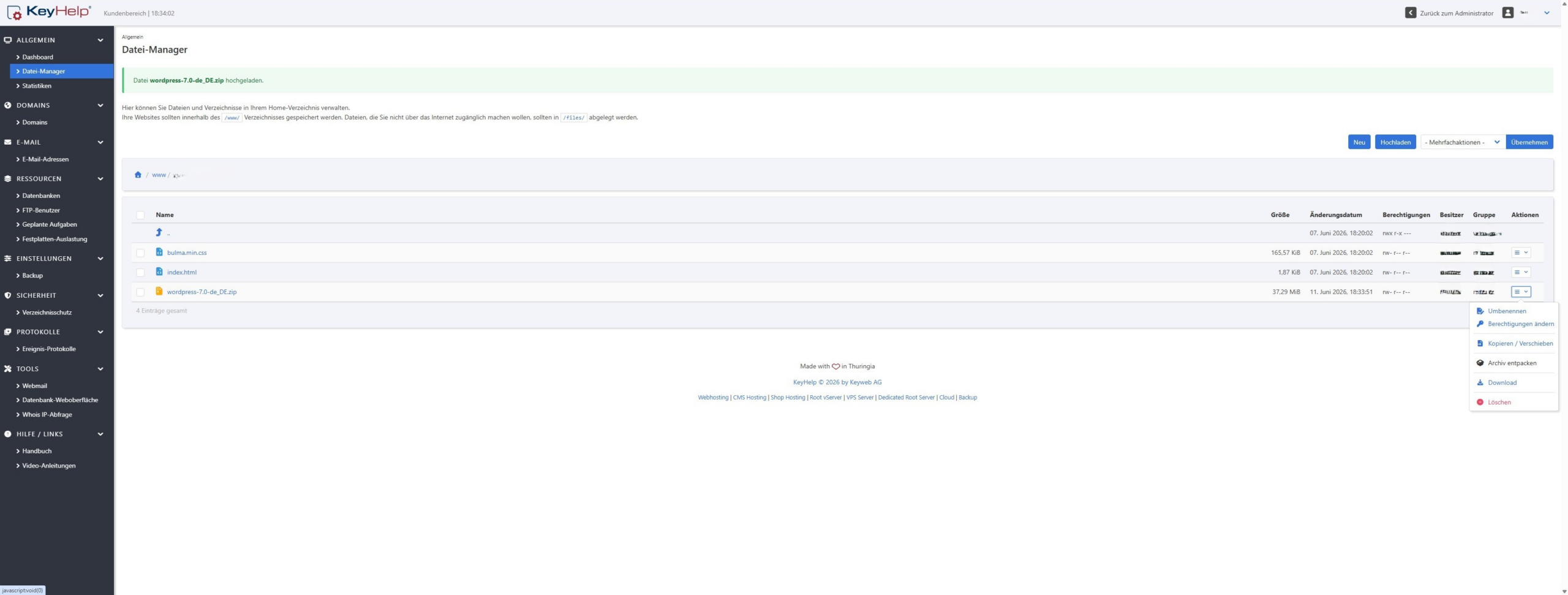The width and height of the screenshot is (1568, 595).
Task: Click the back arrow icon beside Zurück zum Administrator
Action: [1410, 13]
